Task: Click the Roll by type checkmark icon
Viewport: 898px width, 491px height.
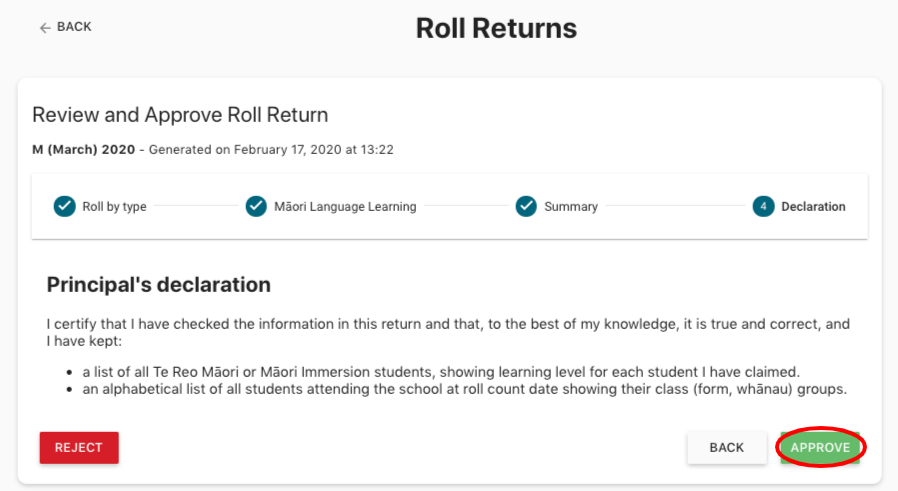Action: pos(64,207)
